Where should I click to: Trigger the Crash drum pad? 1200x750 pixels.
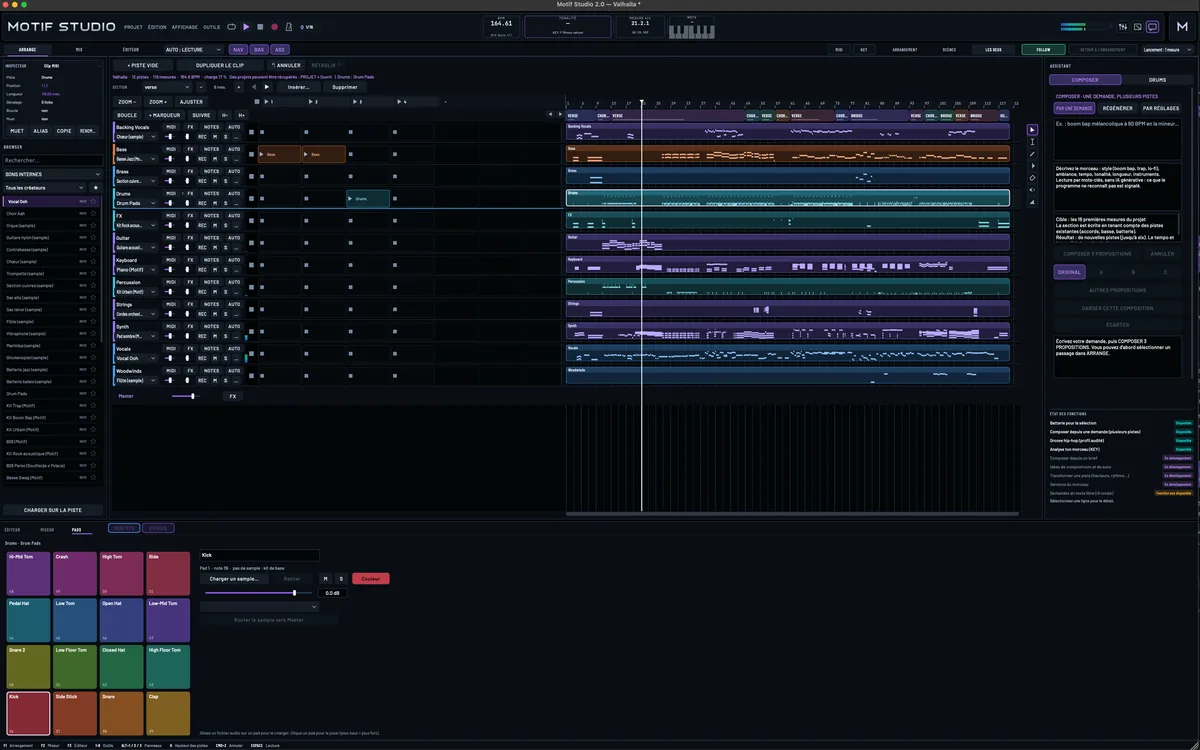(74, 574)
